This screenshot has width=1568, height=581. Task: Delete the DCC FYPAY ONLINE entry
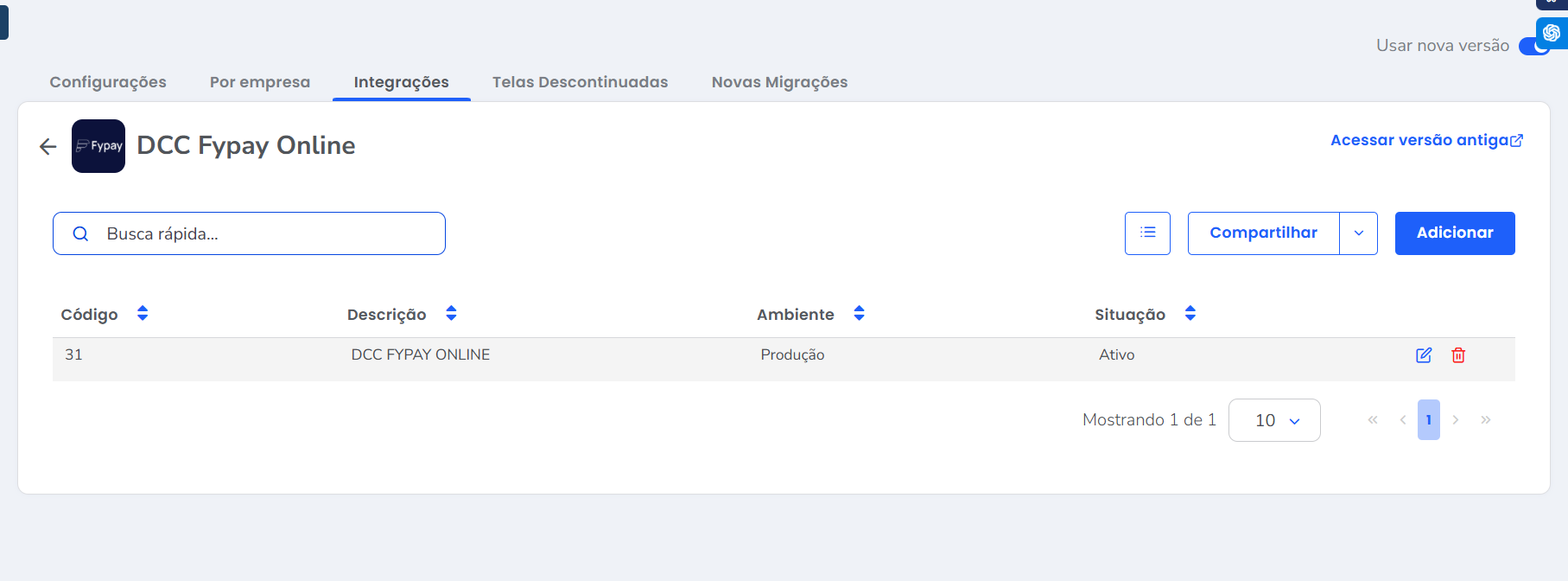tap(1458, 355)
